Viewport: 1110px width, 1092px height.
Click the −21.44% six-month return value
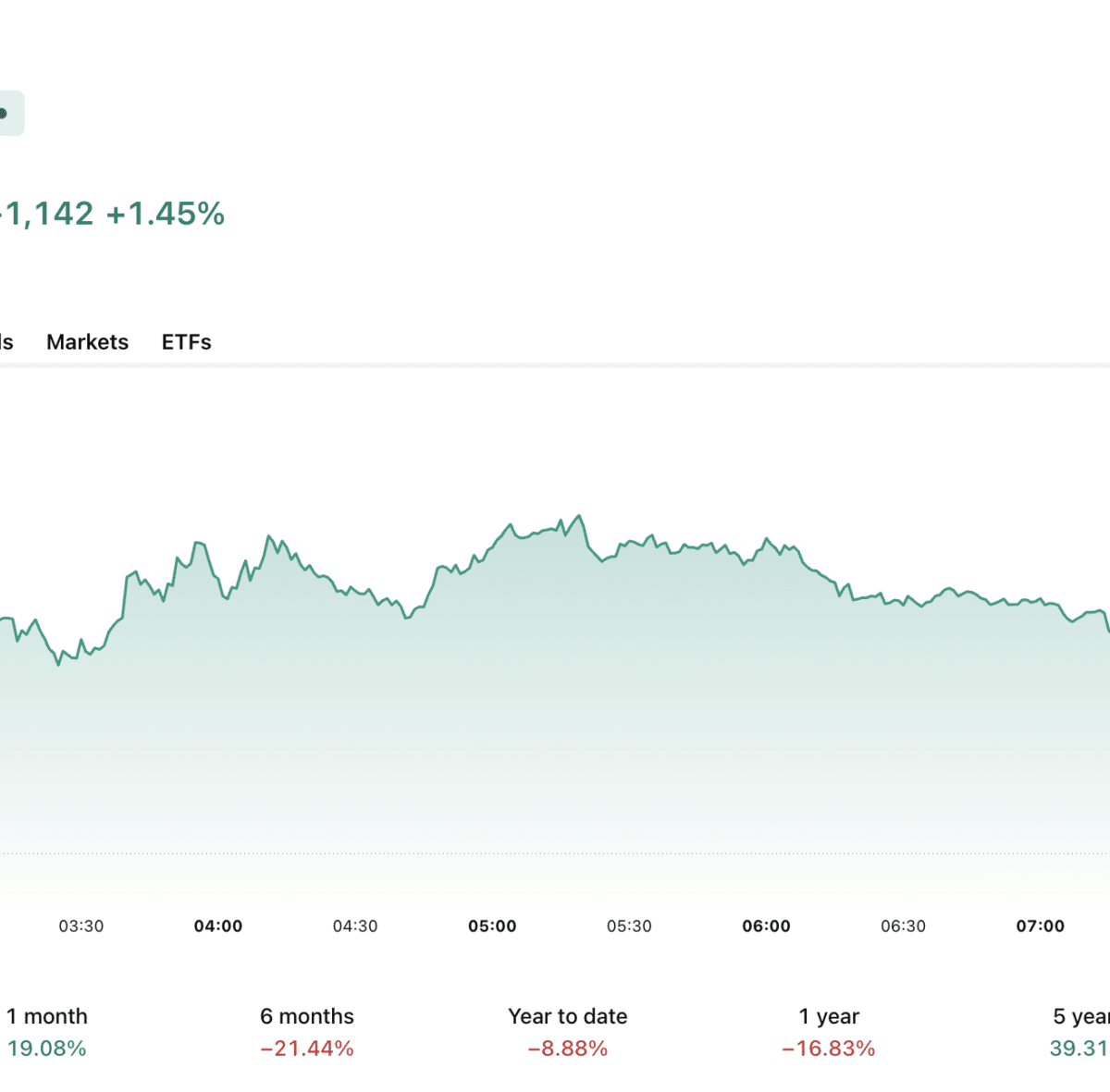(x=307, y=1049)
